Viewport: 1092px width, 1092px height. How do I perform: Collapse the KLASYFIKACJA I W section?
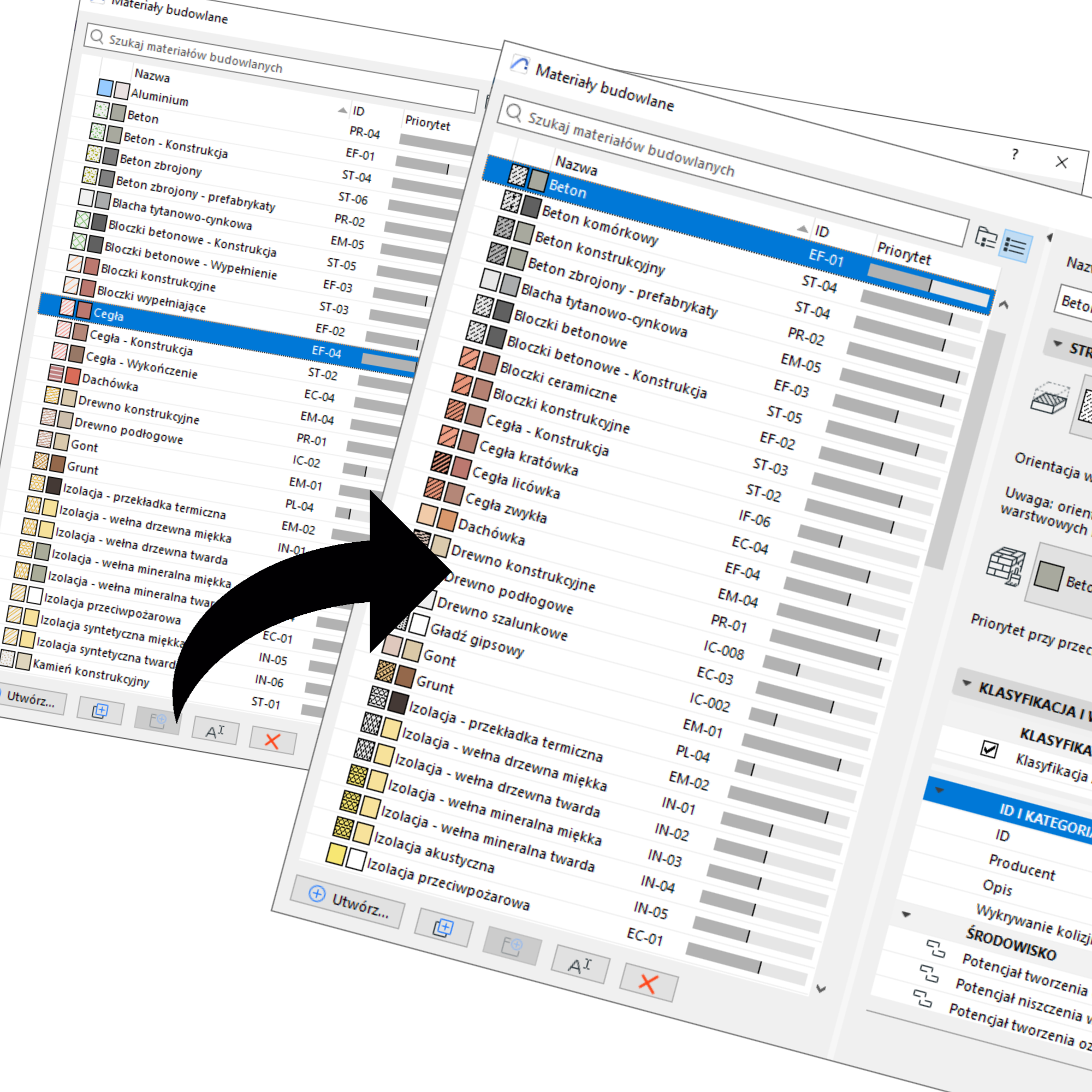(x=966, y=683)
